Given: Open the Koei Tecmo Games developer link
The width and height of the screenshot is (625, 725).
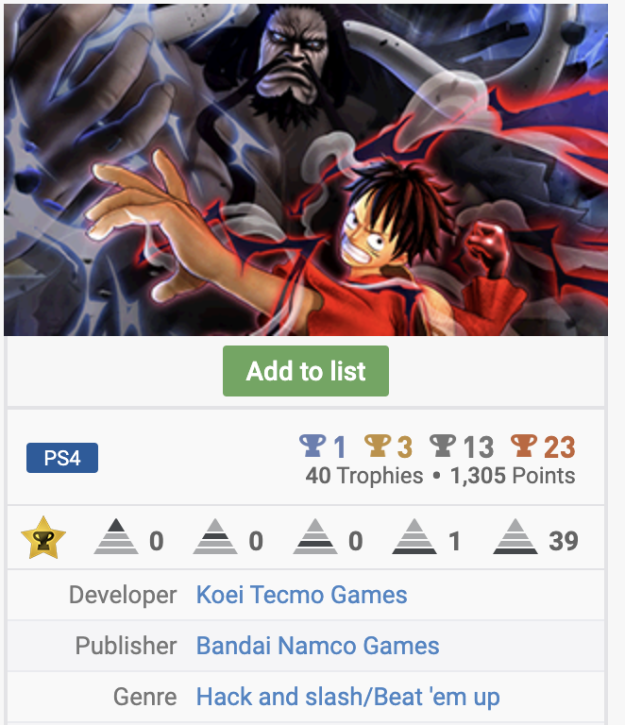Looking at the screenshot, I should (301, 595).
